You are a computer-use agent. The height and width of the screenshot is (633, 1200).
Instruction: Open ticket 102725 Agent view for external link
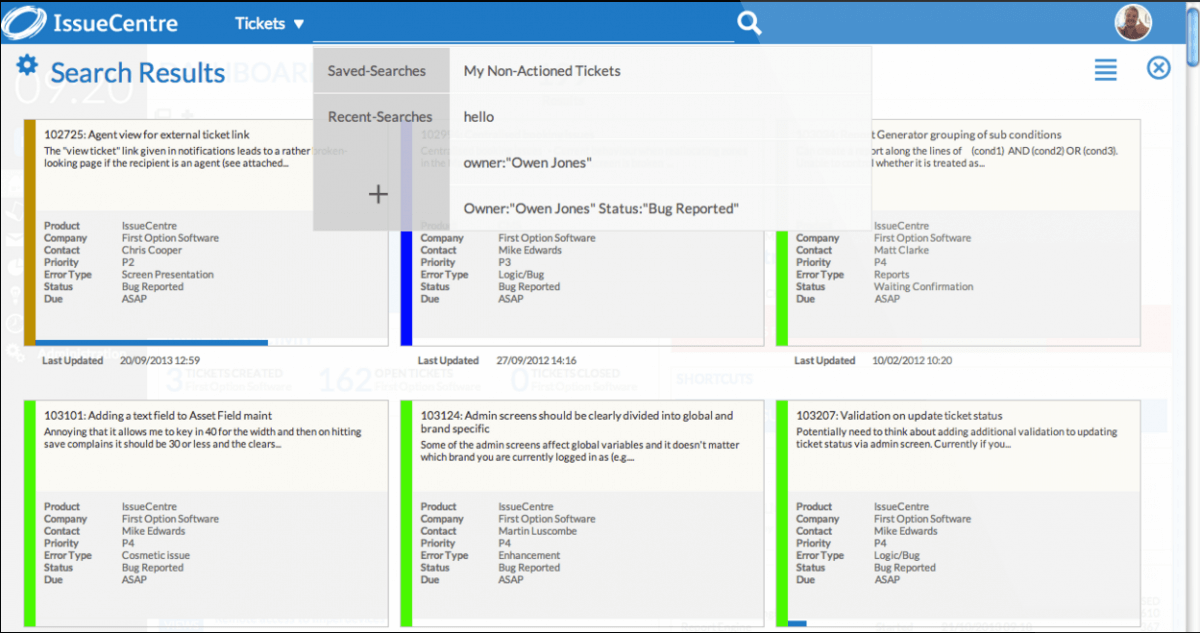pyautogui.click(x=147, y=134)
